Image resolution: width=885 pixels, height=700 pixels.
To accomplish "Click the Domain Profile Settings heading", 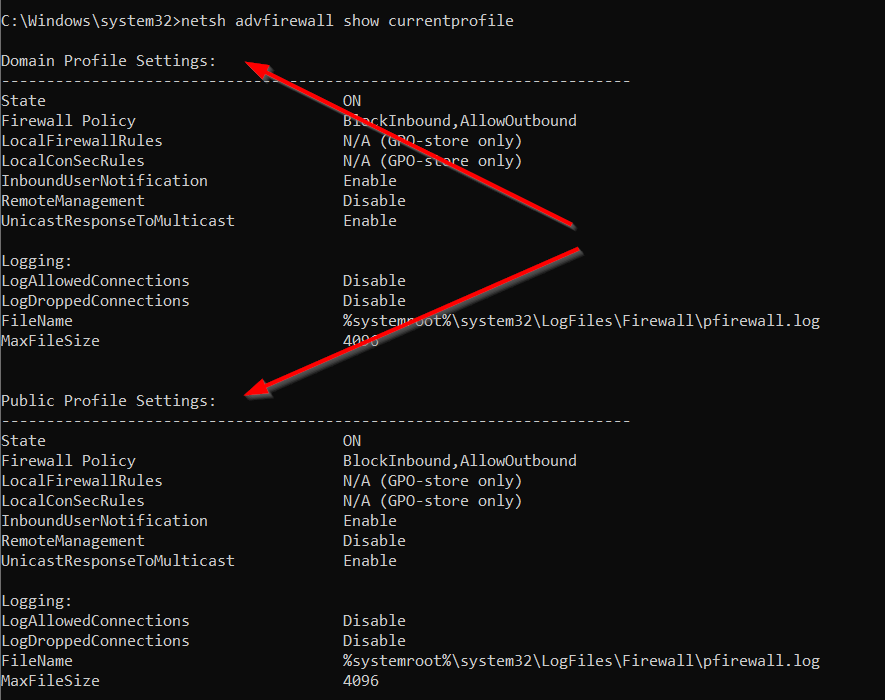I will click(108, 61).
